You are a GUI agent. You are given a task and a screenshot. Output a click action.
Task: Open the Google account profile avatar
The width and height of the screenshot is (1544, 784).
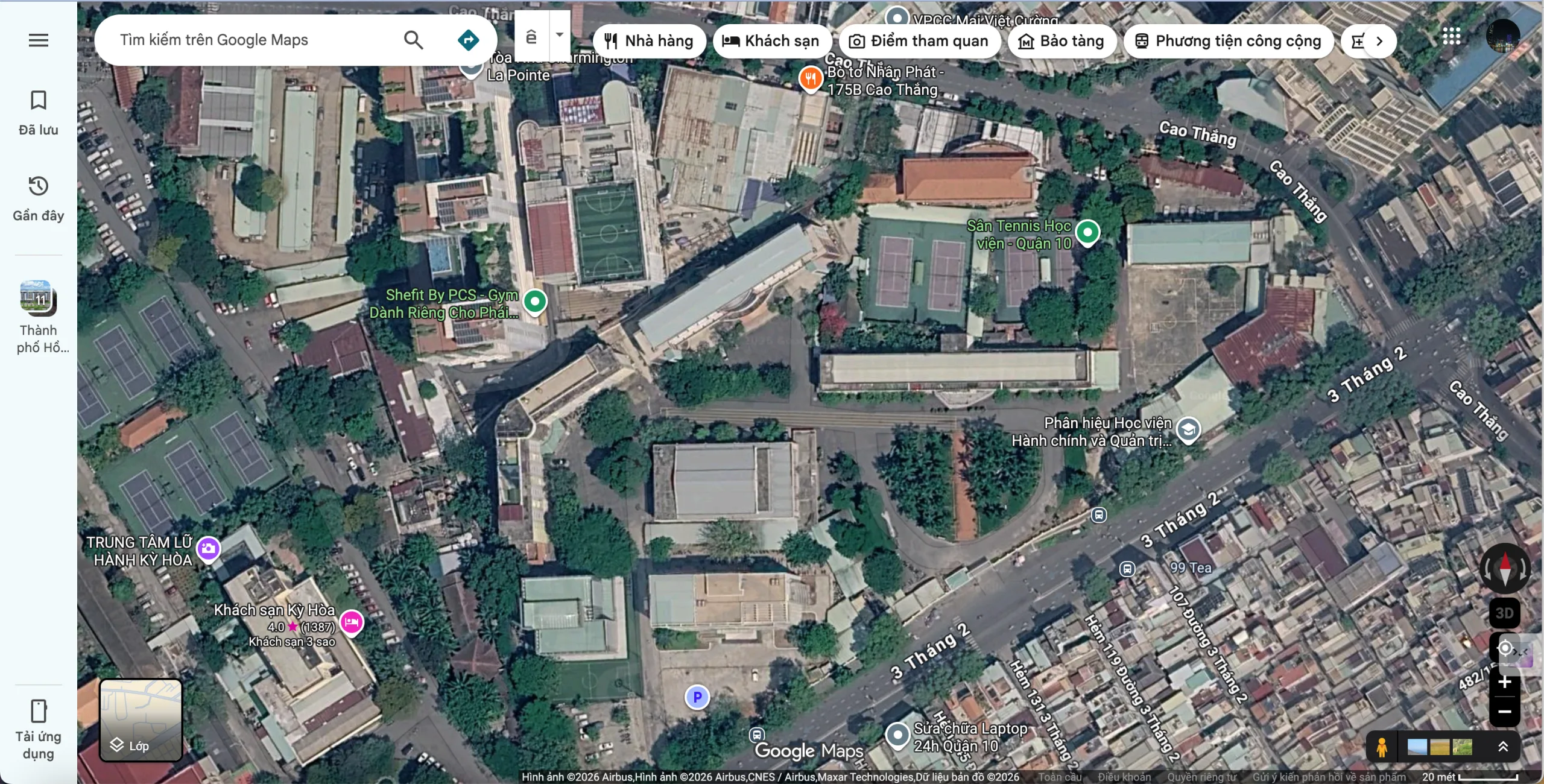(1502, 36)
